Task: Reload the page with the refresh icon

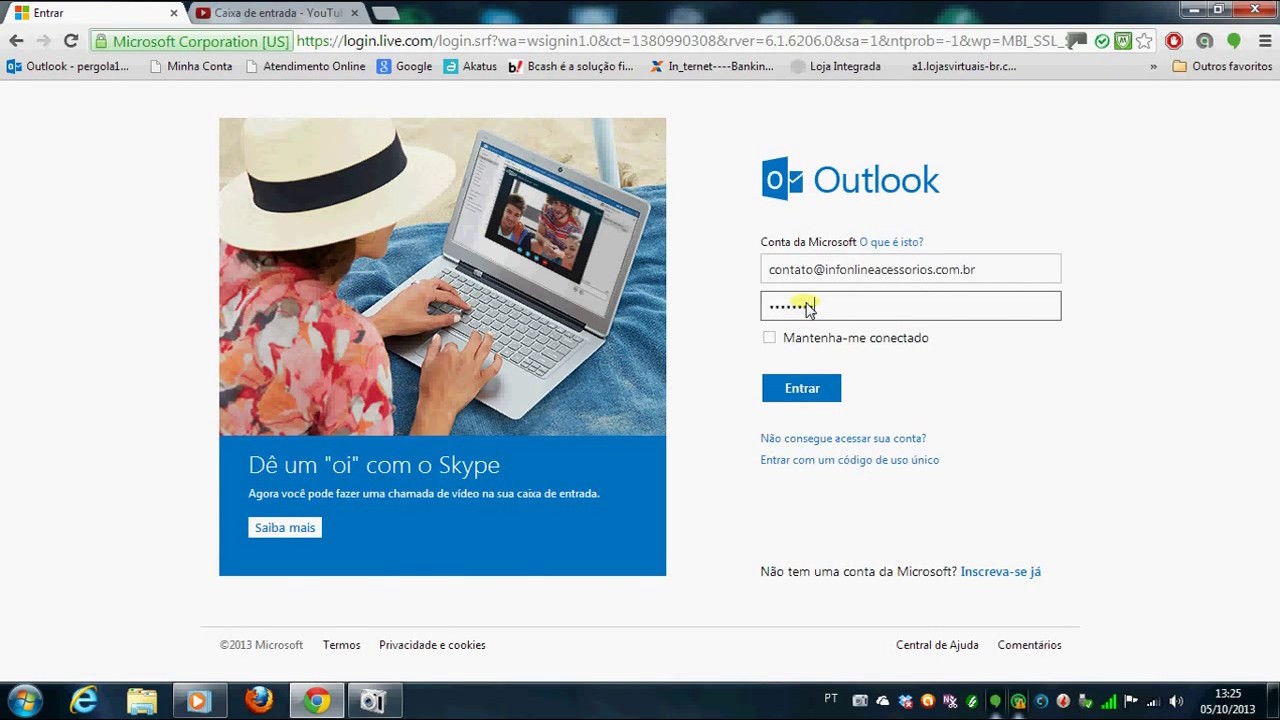Action: [x=70, y=41]
